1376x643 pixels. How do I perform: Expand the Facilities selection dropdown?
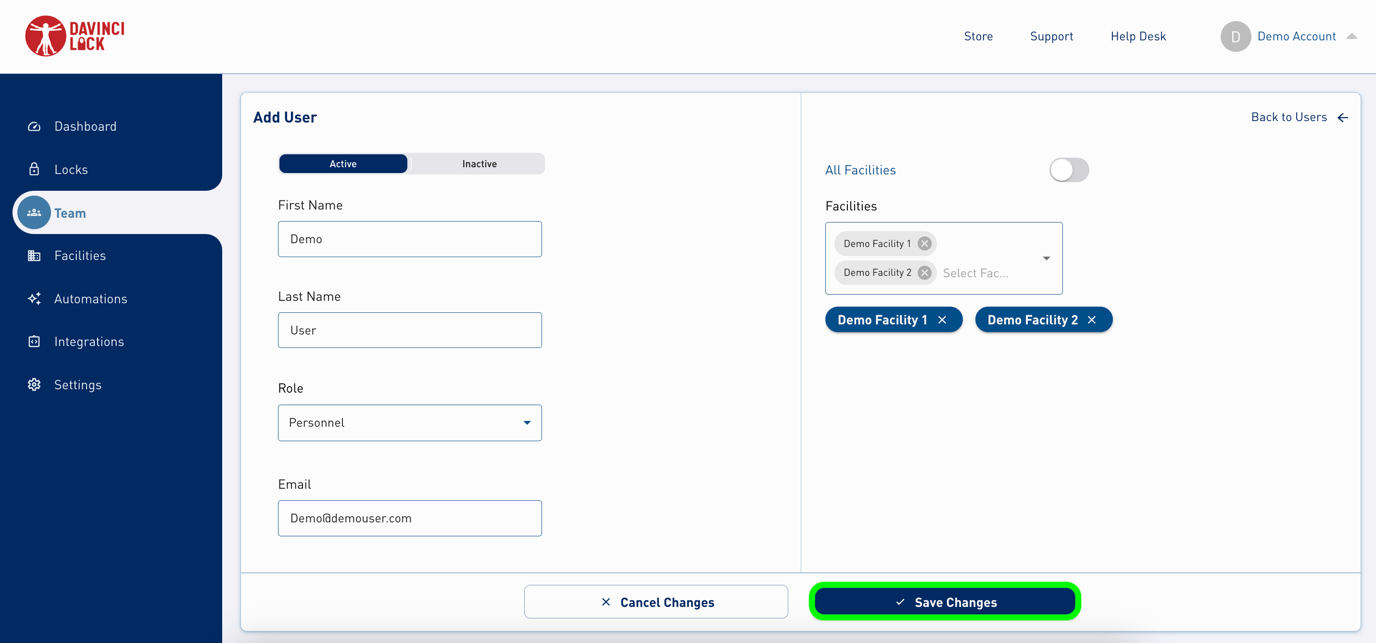click(1046, 258)
